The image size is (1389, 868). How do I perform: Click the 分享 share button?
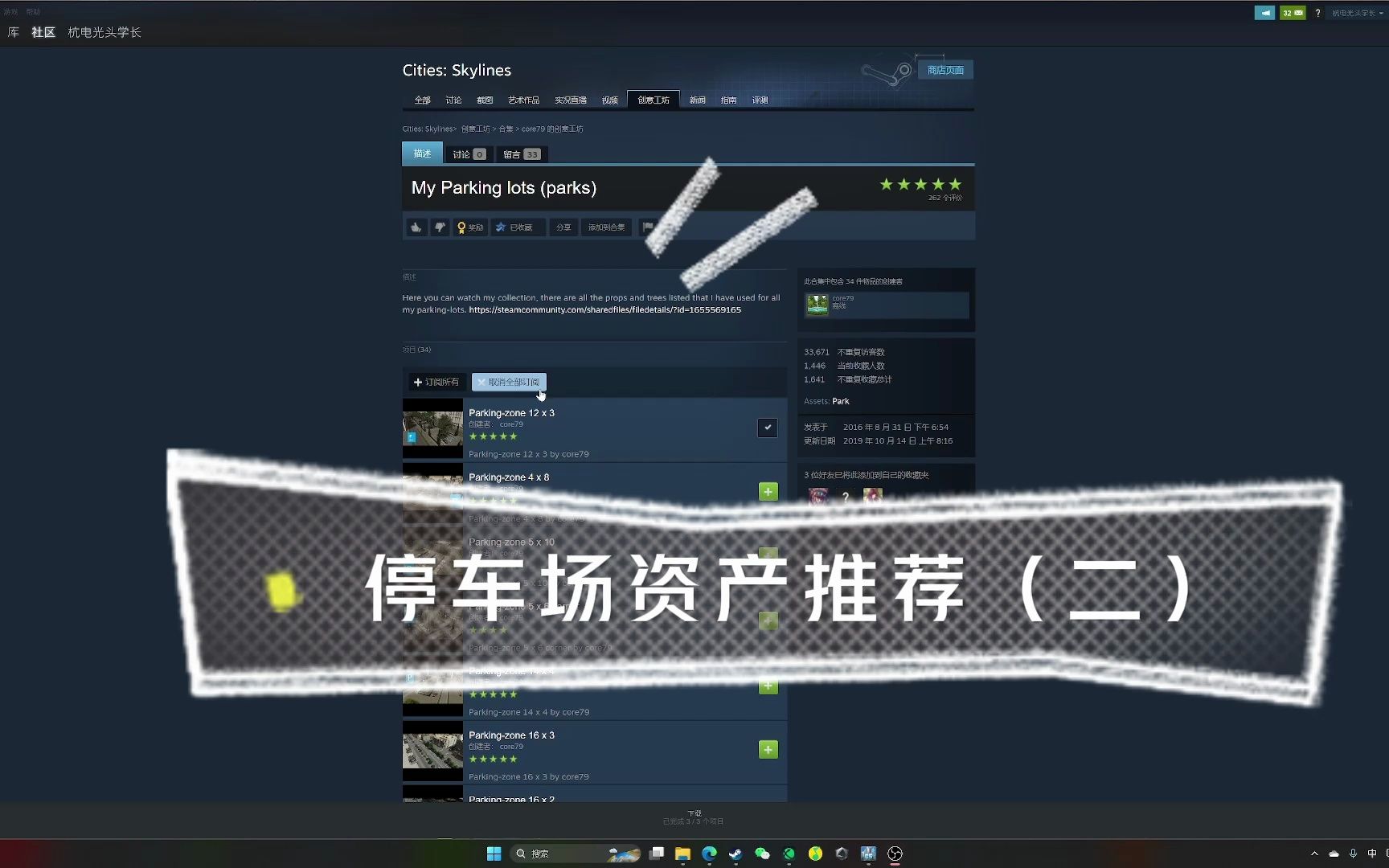pos(563,227)
